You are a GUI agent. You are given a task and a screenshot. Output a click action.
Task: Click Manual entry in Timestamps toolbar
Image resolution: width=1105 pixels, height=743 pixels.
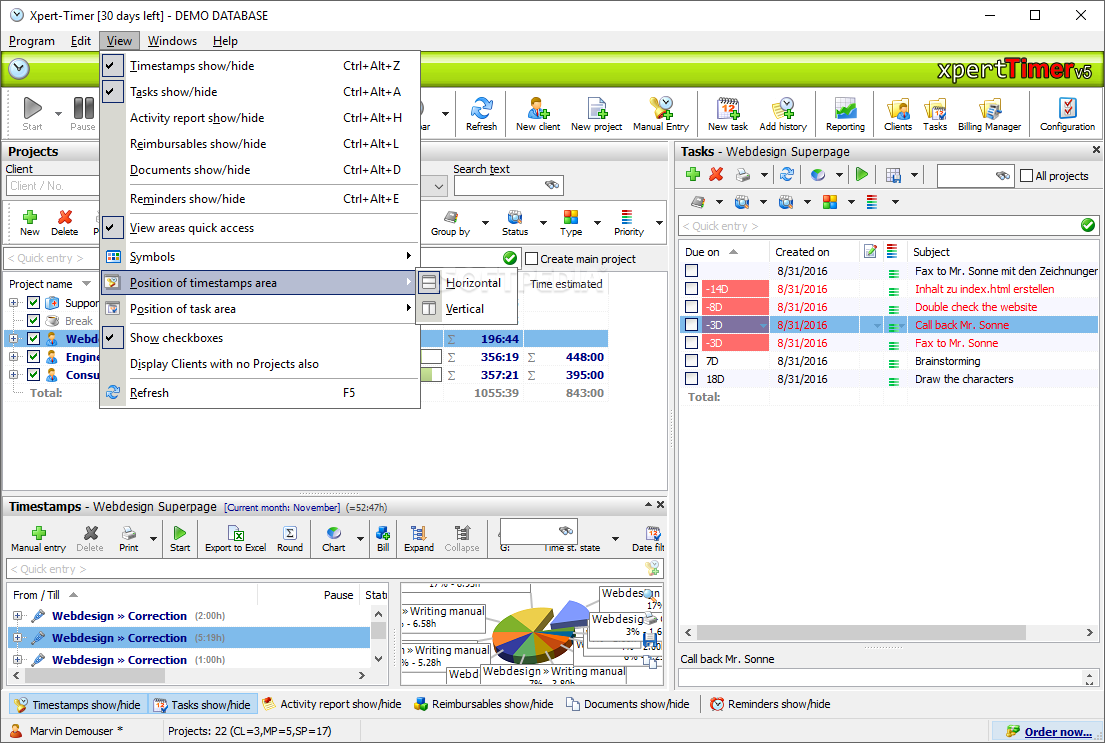(x=38, y=539)
